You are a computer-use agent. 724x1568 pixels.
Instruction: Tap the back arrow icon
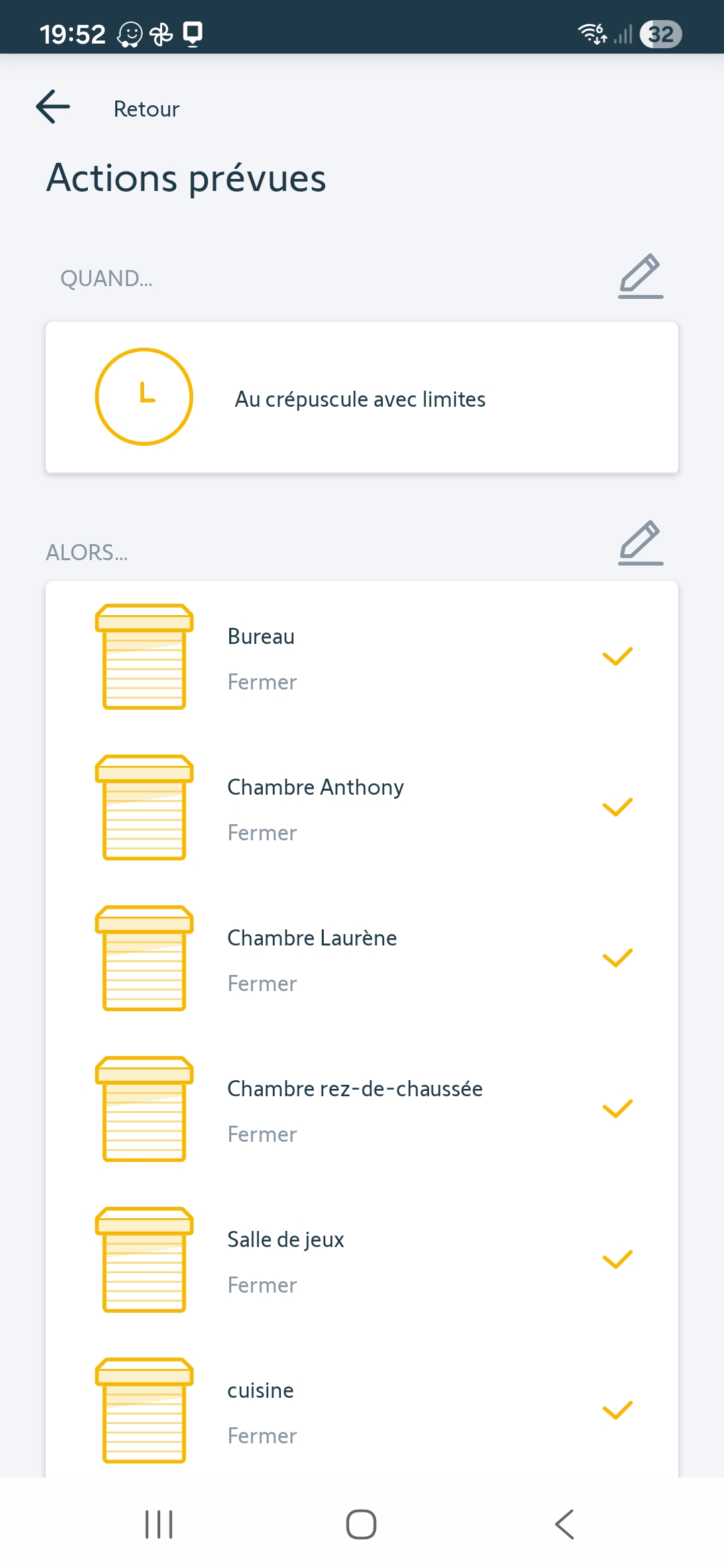53,107
